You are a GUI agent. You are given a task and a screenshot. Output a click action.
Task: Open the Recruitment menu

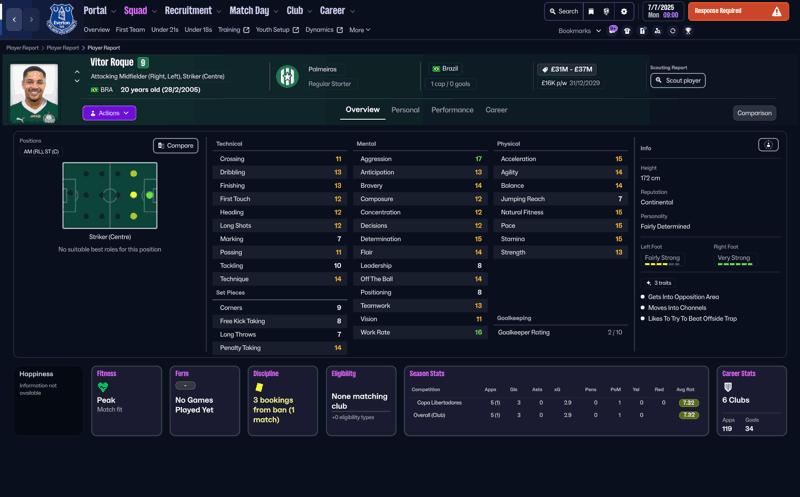coord(193,11)
